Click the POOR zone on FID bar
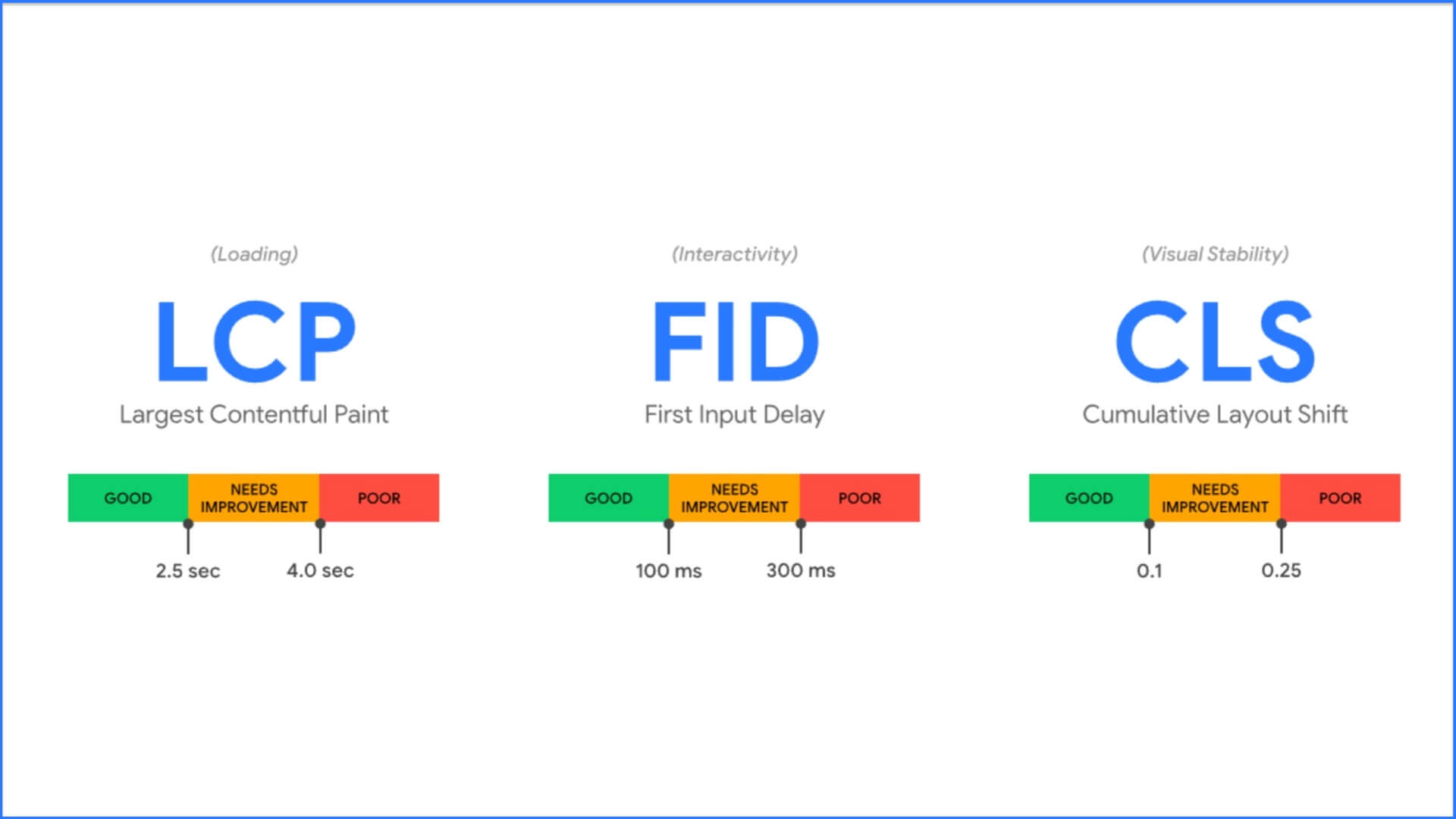The image size is (1456, 819). coord(857,498)
